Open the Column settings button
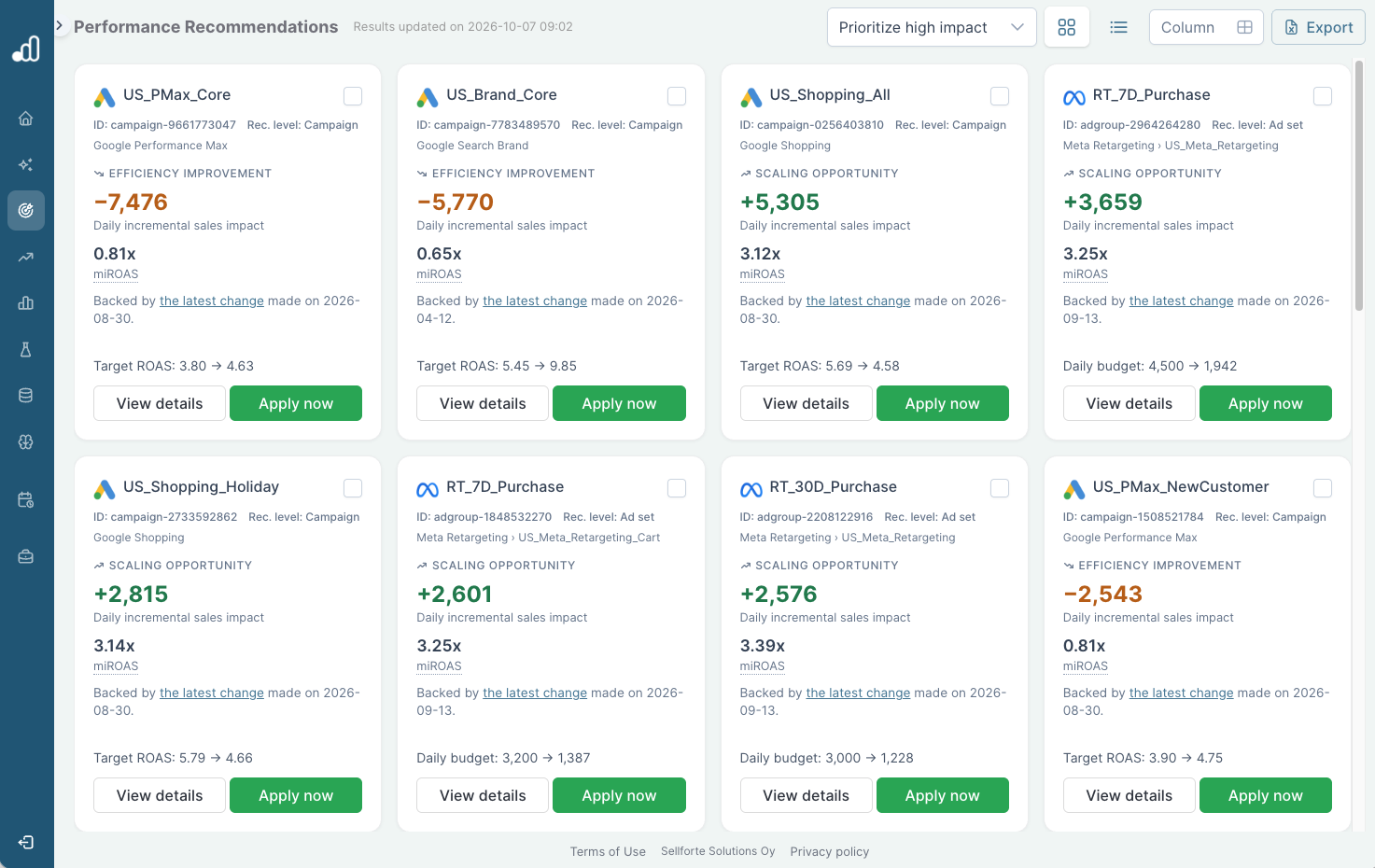 (1206, 28)
